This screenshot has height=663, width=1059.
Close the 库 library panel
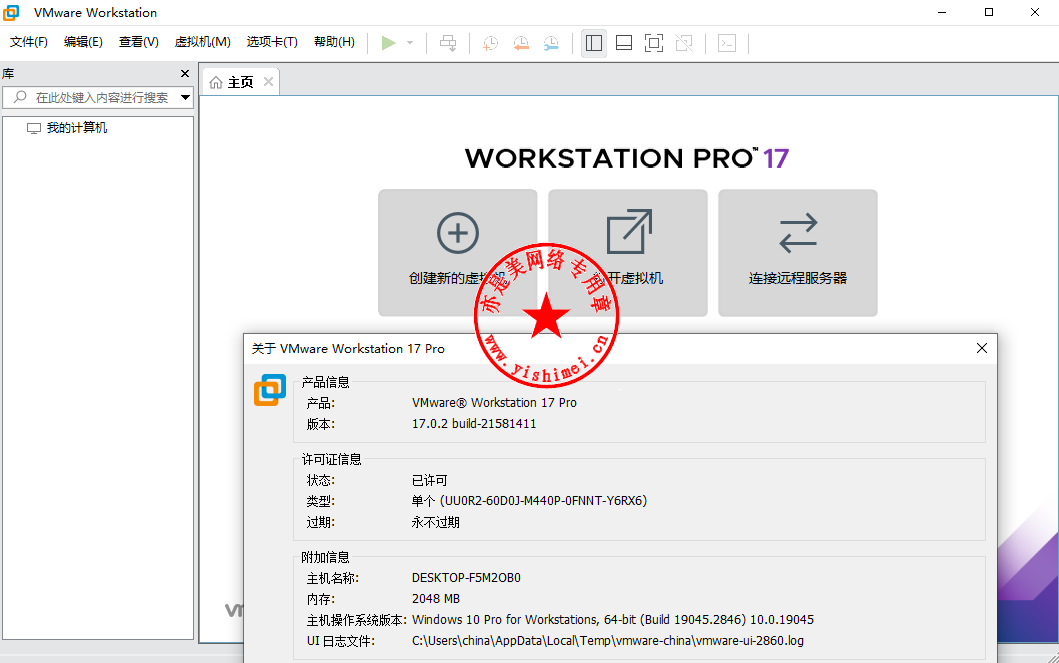click(x=185, y=74)
